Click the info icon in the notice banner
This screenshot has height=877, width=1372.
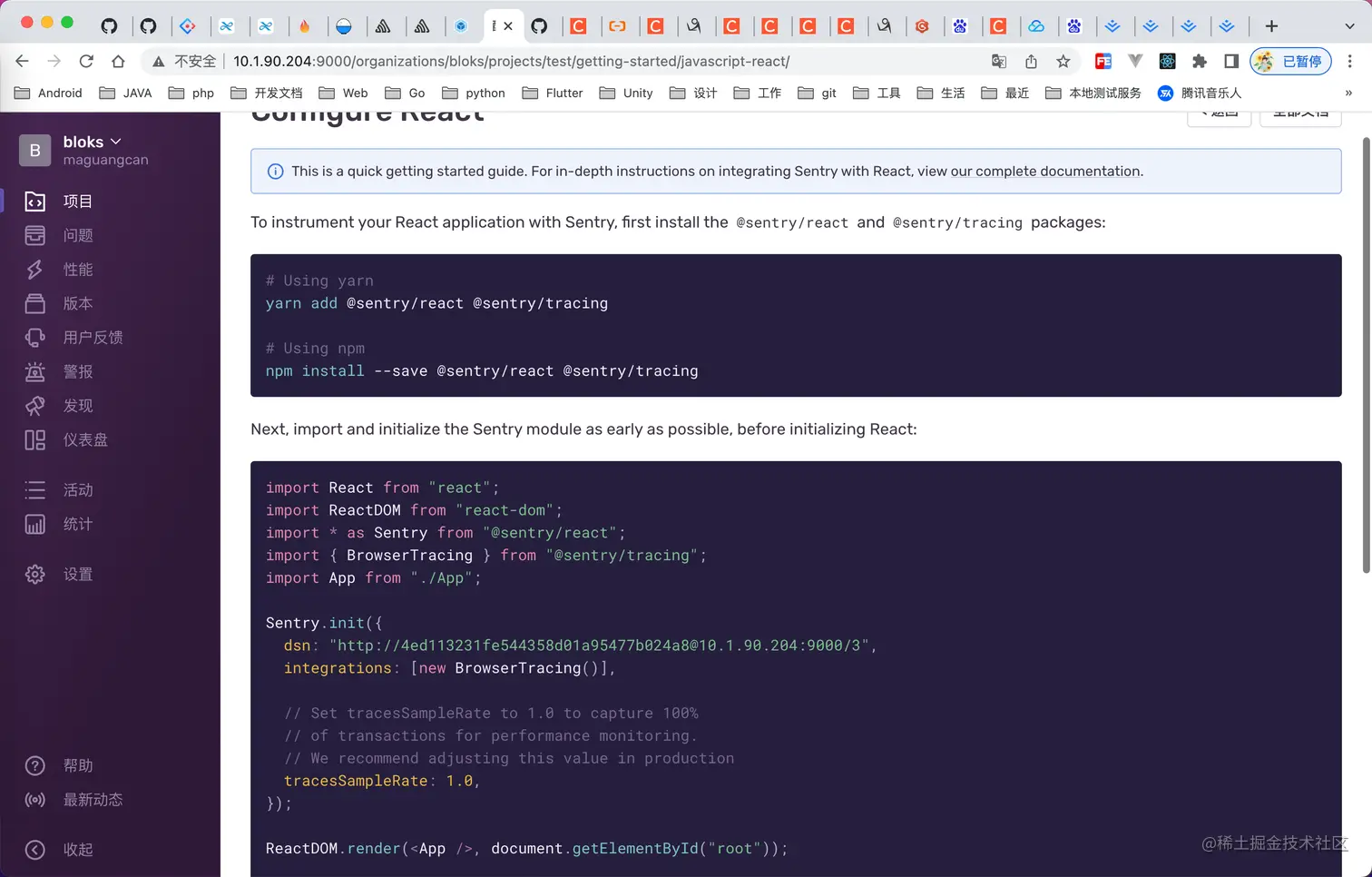tap(275, 172)
